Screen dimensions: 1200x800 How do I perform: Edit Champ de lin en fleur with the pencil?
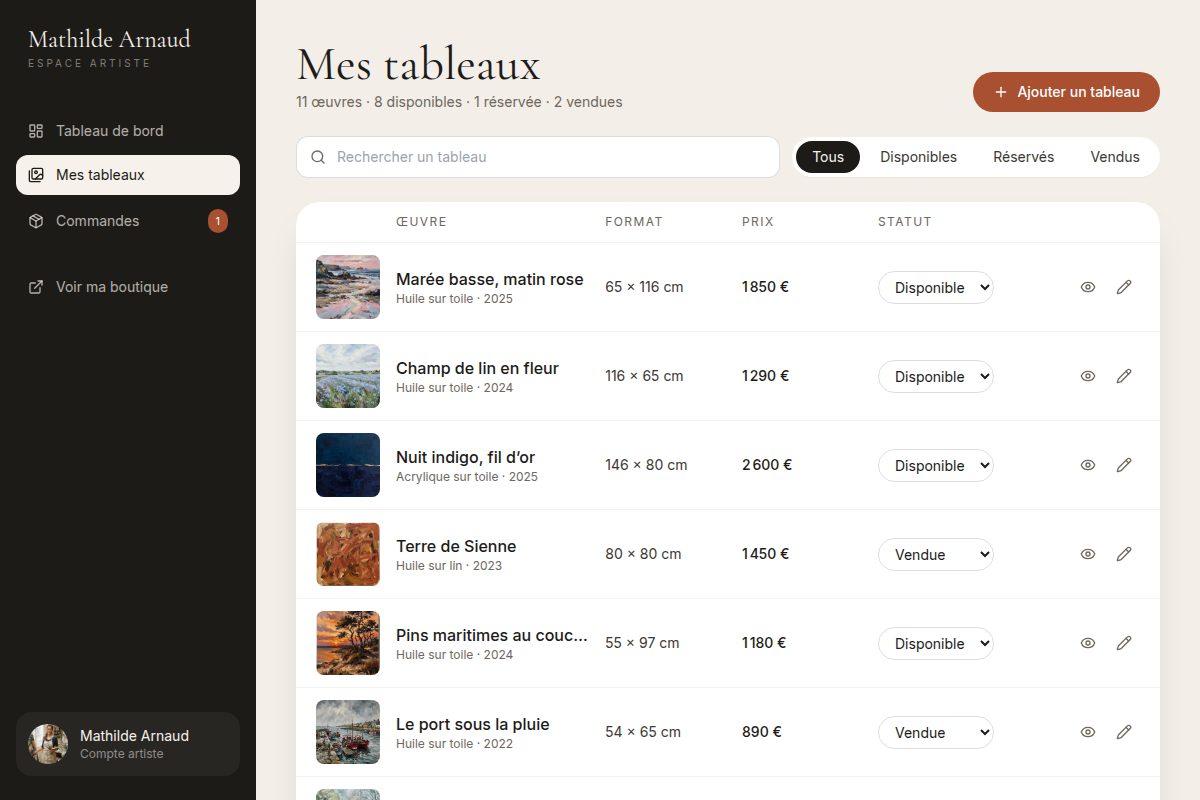pyautogui.click(x=1124, y=376)
